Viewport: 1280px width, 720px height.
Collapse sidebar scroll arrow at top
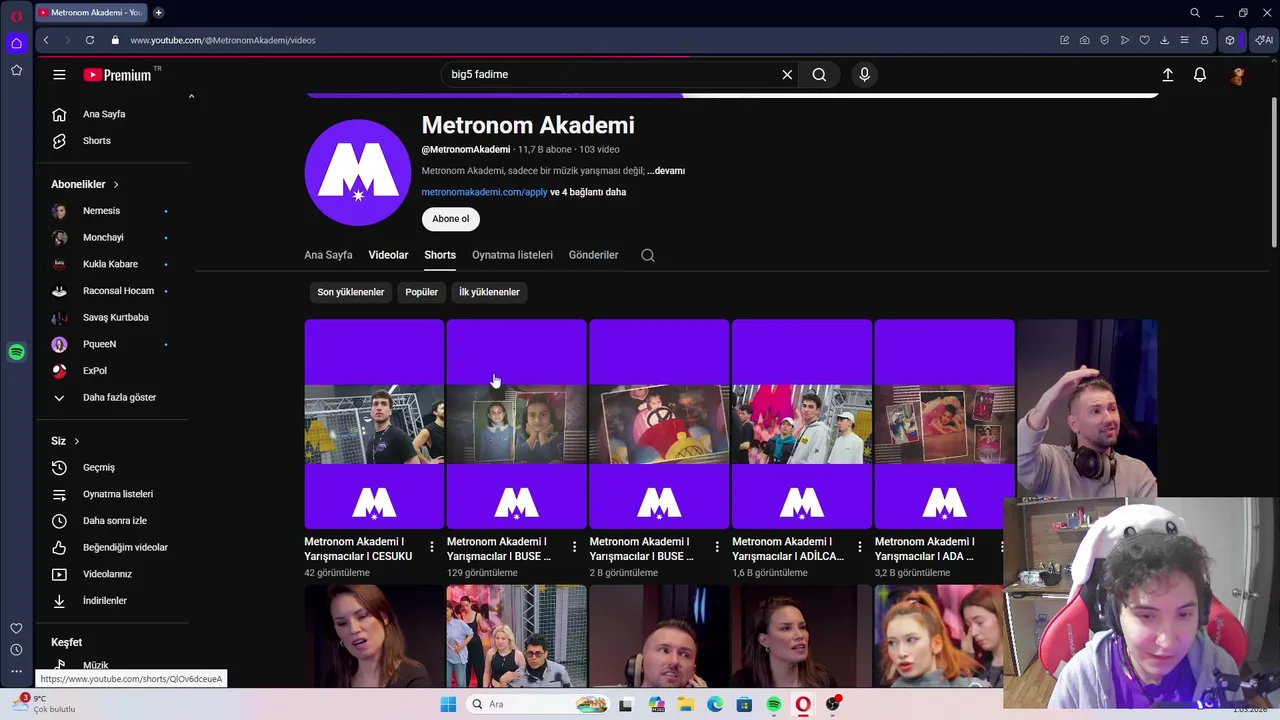[x=191, y=96]
